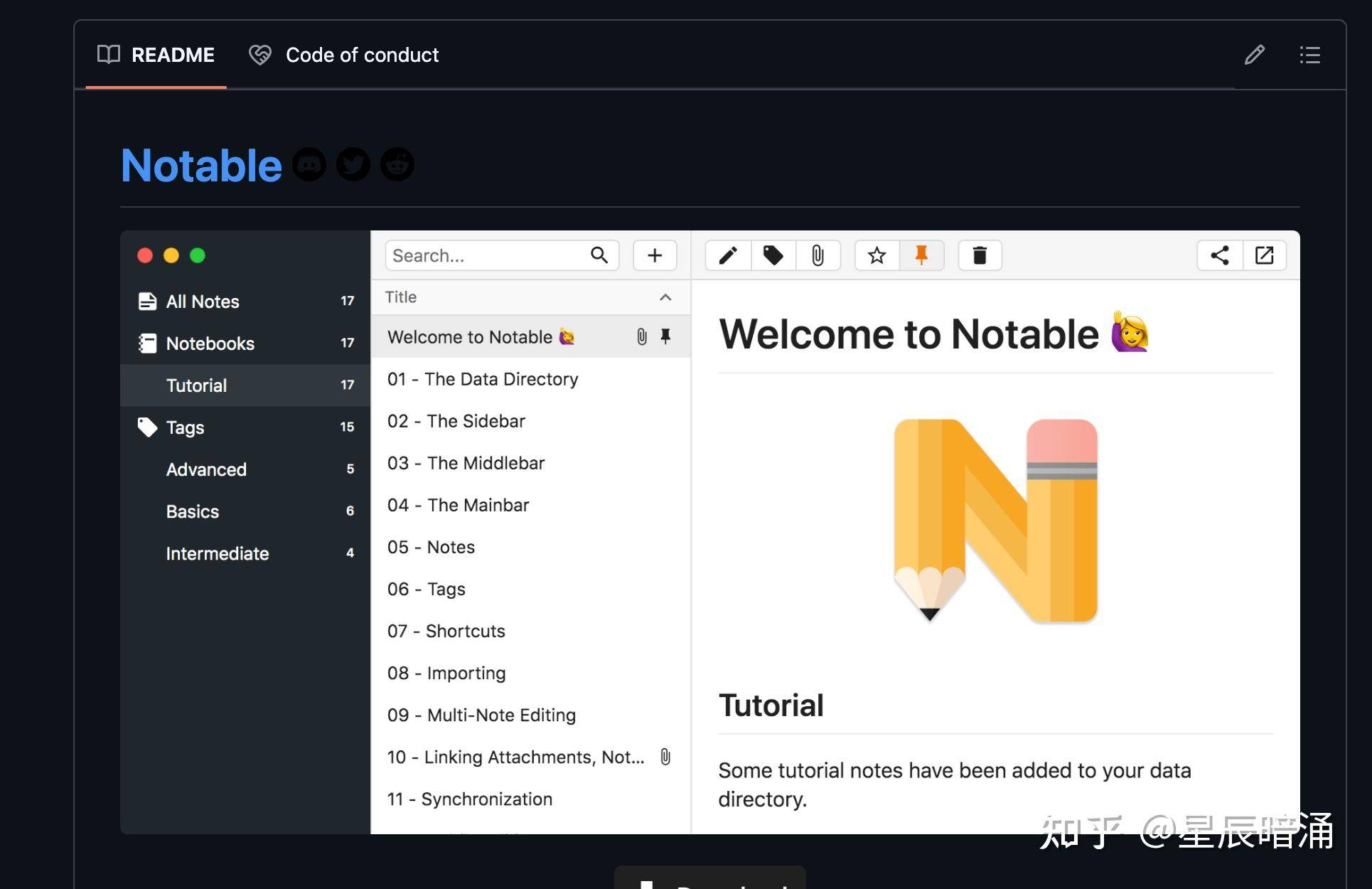1372x889 pixels.
Task: Click the Title column header
Action: (x=530, y=297)
